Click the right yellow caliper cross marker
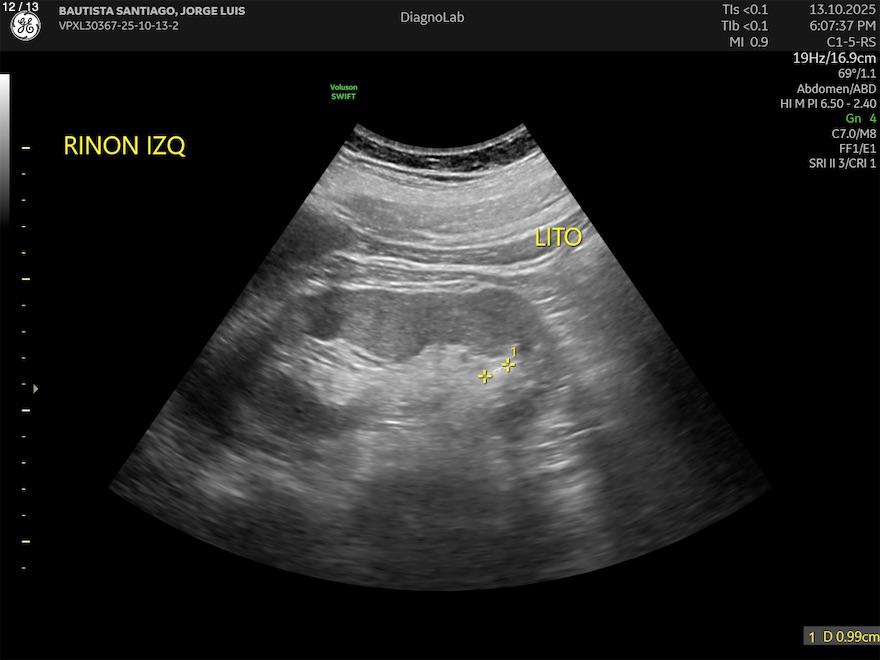This screenshot has width=880, height=660. [x=508, y=366]
